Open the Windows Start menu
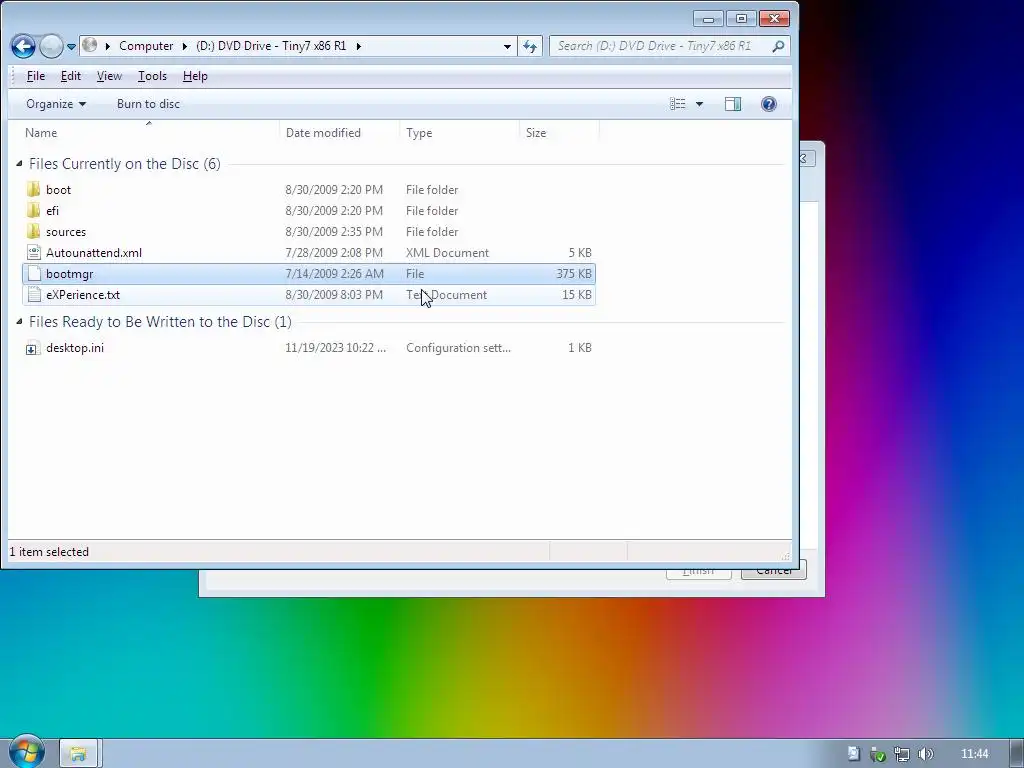This screenshot has height=768, width=1024. pos(27,751)
